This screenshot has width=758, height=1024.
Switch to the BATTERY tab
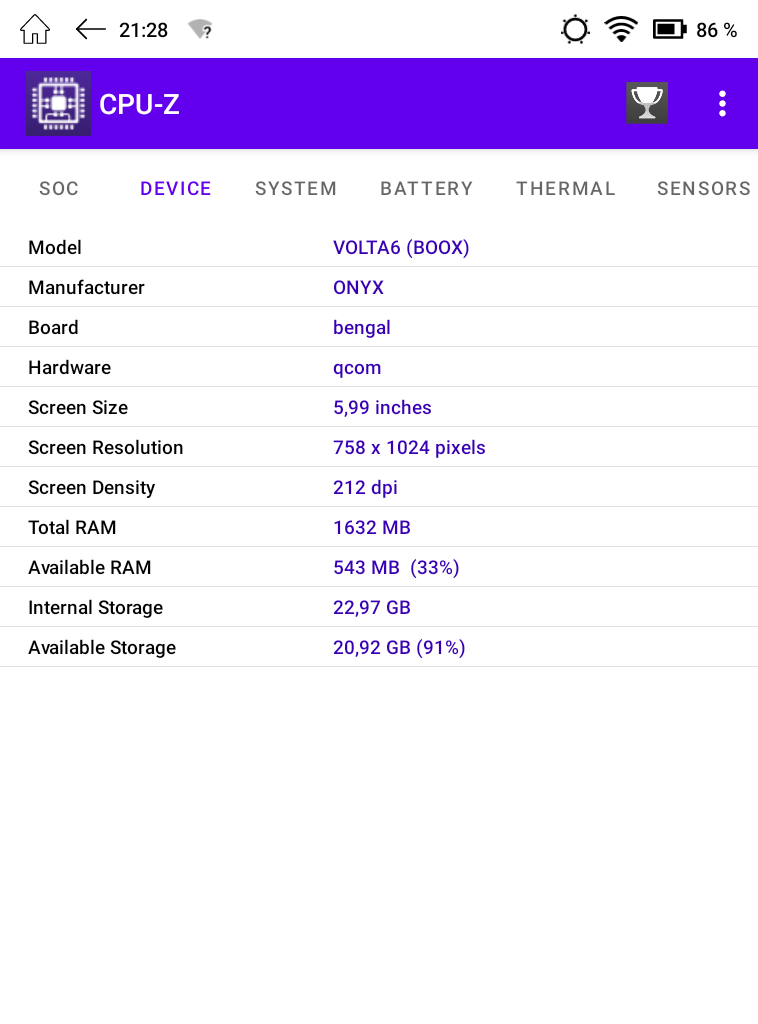click(426, 189)
